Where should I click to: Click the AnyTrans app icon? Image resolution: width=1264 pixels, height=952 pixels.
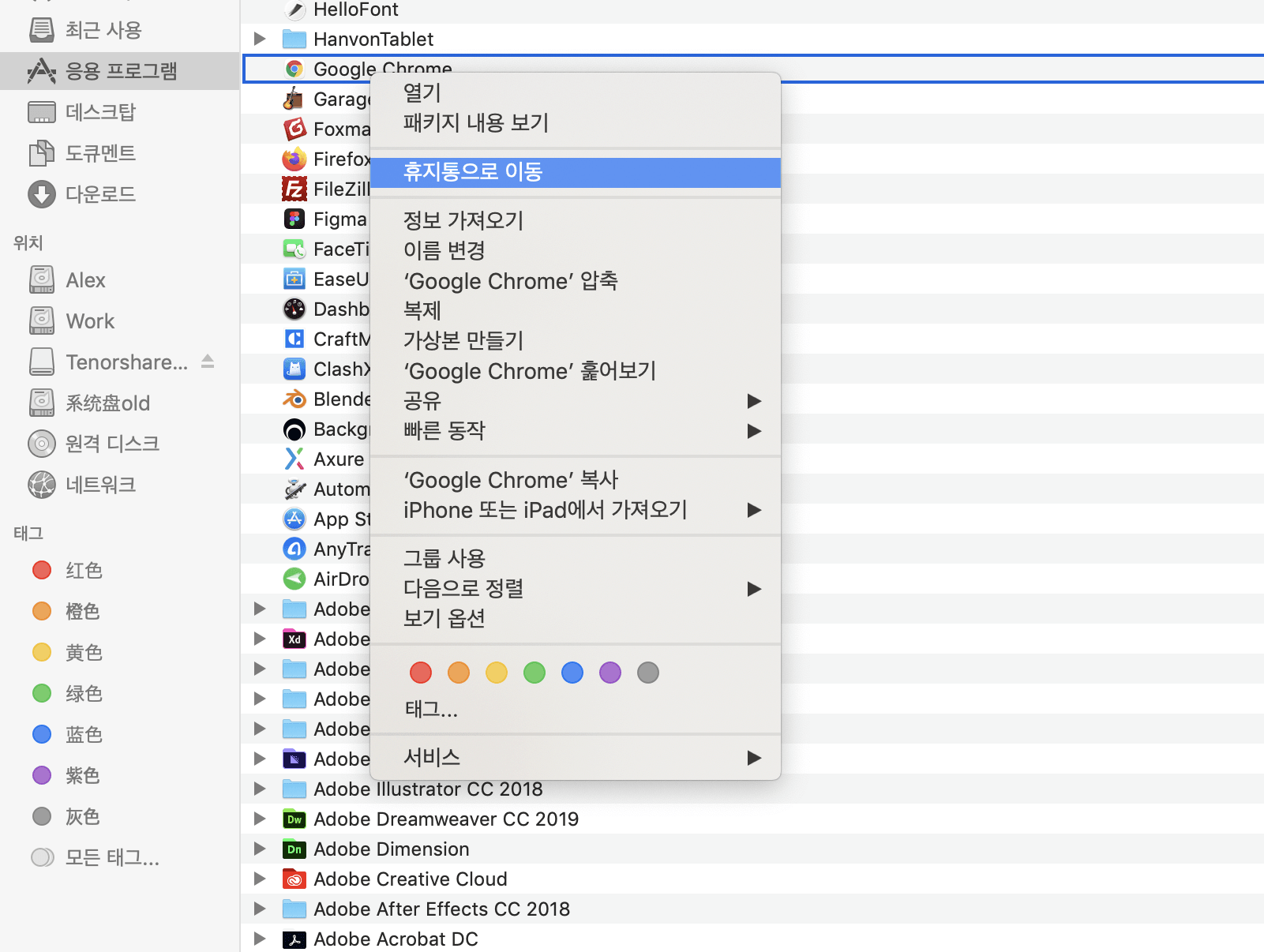coord(294,549)
